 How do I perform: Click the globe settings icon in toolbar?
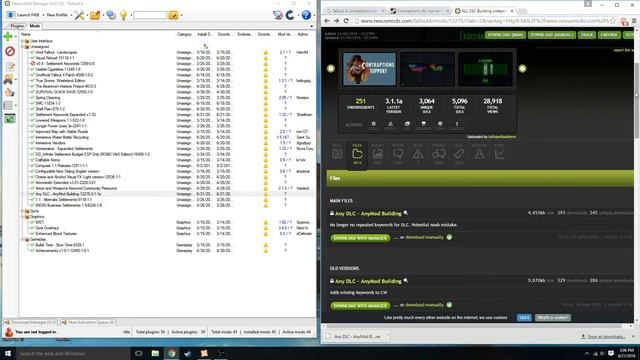pos(111,15)
